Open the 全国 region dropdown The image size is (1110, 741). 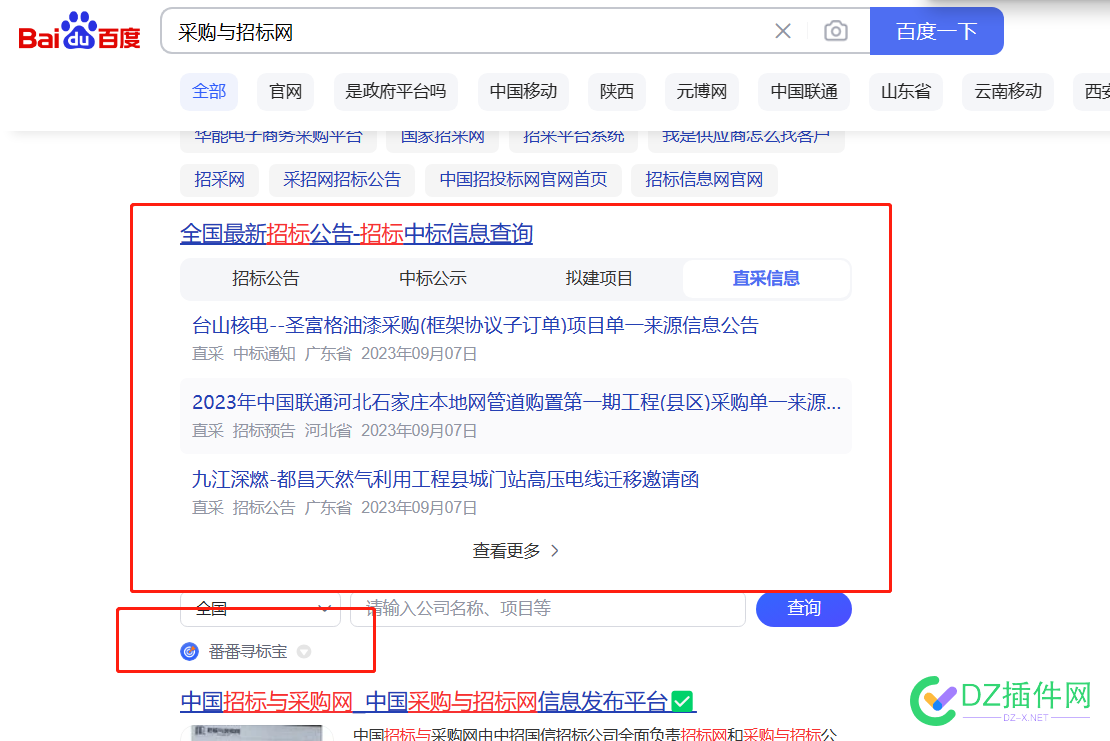[x=260, y=609]
